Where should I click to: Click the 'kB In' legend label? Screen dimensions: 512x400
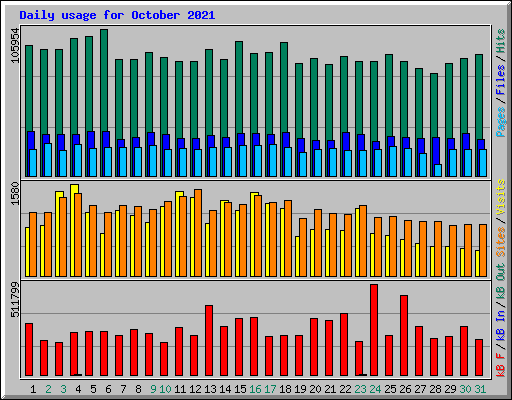pyautogui.click(x=500, y=326)
